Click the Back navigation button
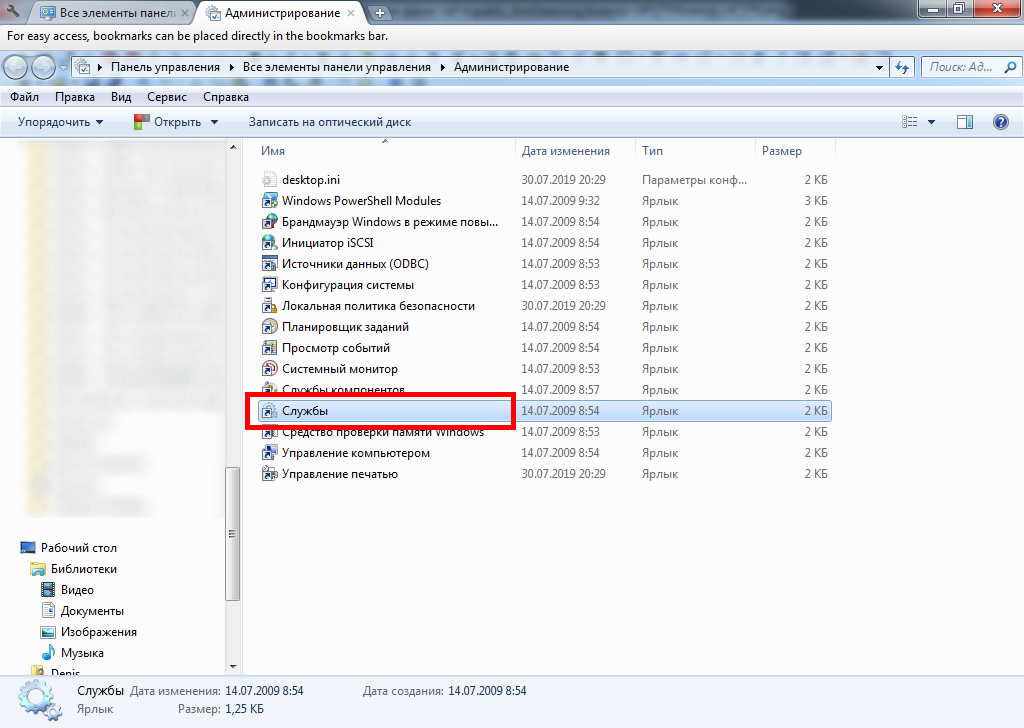The width and height of the screenshot is (1024, 728). coord(16,67)
